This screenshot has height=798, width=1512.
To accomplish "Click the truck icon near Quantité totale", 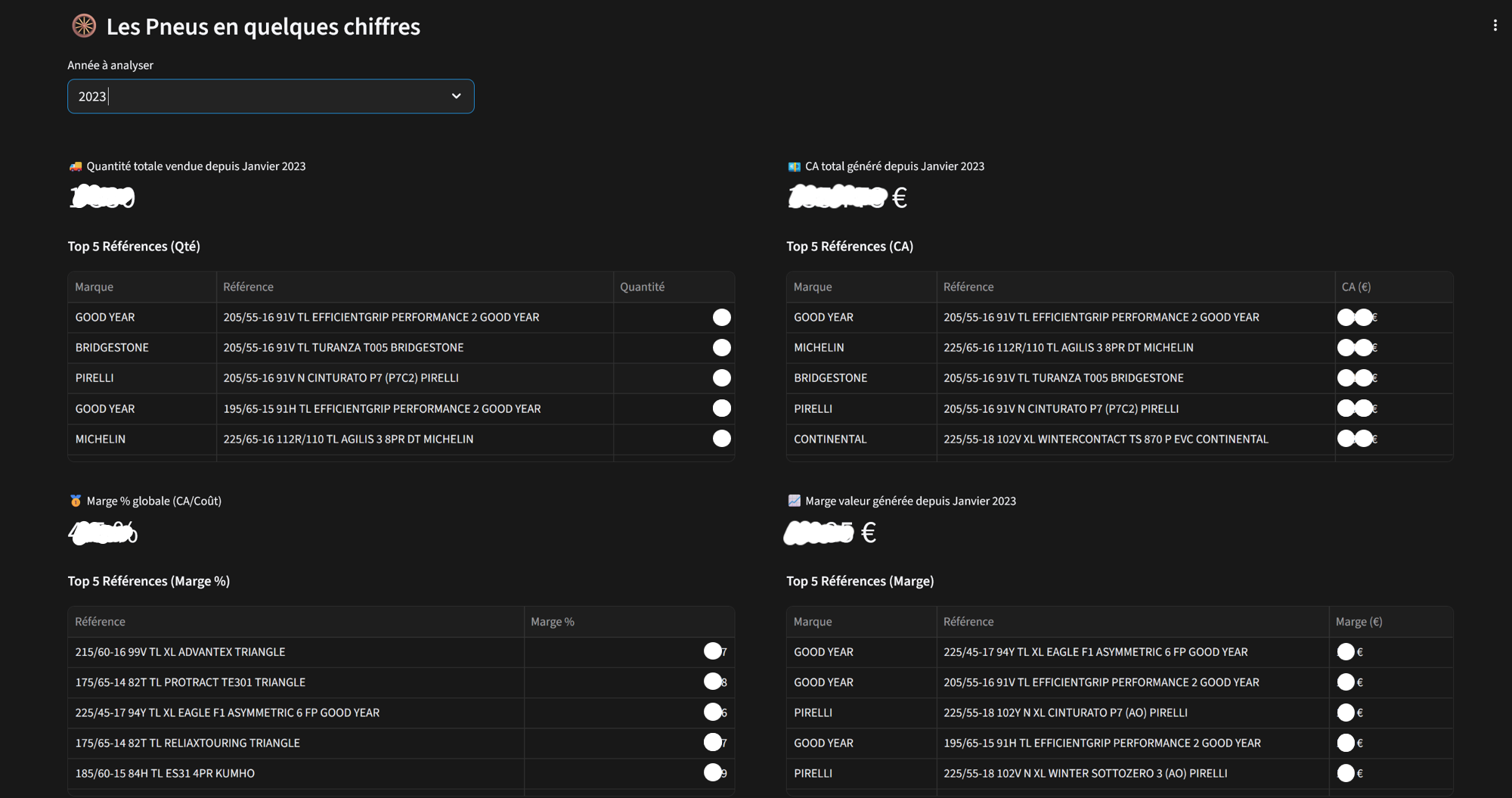I will (x=76, y=166).
